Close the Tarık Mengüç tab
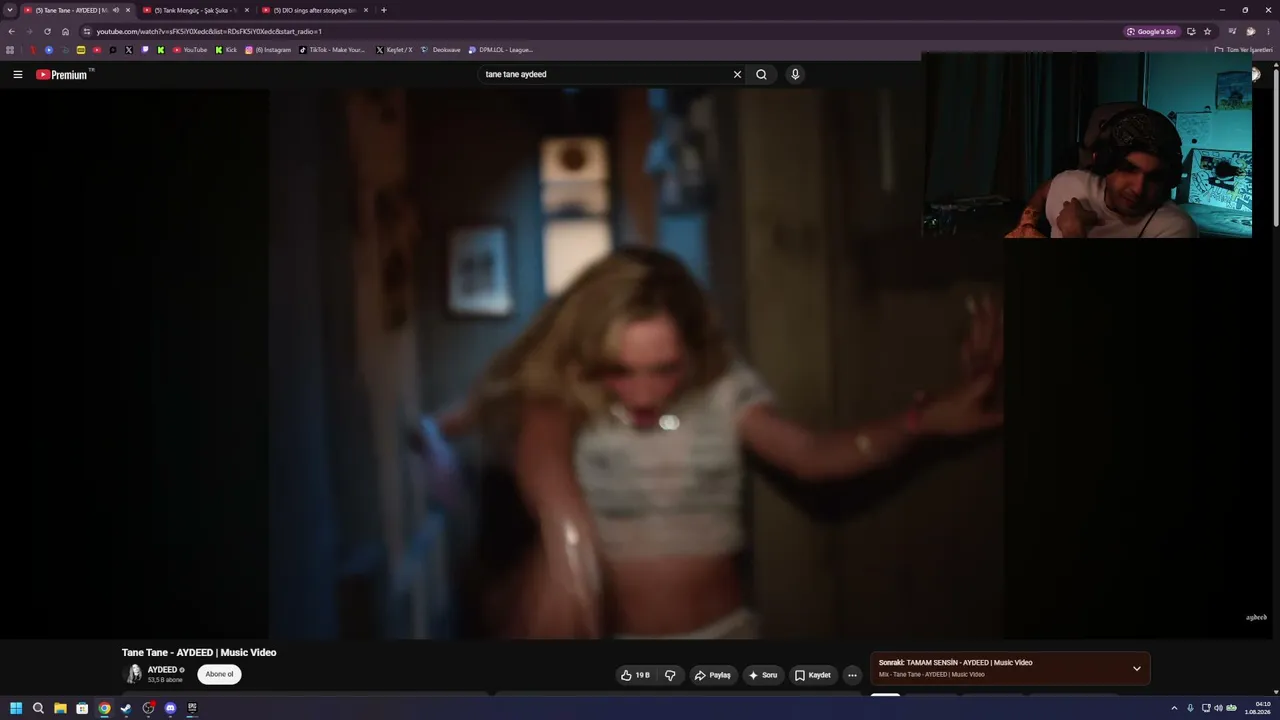1280x720 pixels. pyautogui.click(x=247, y=10)
